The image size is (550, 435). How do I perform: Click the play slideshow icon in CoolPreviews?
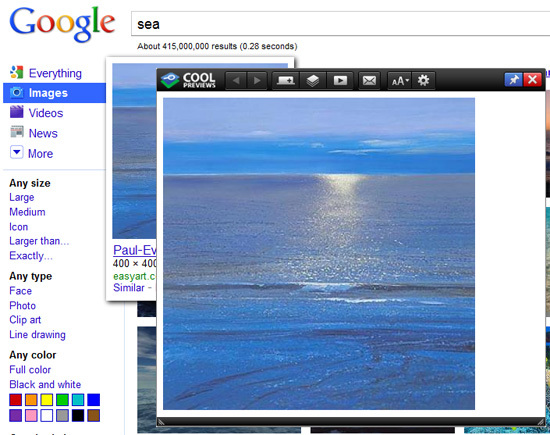pos(340,81)
